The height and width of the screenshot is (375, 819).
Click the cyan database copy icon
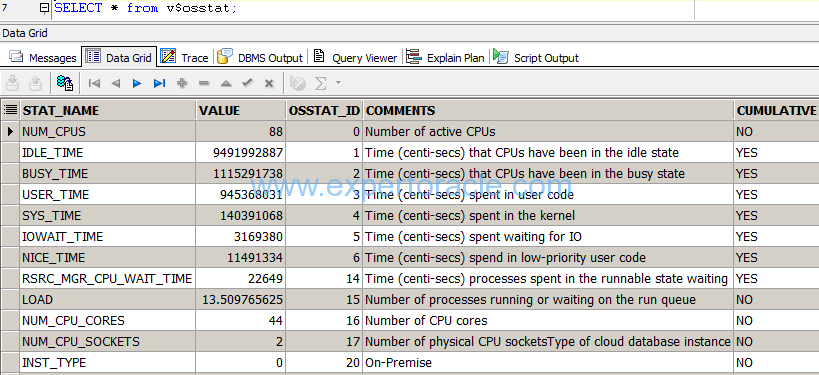(x=65, y=83)
